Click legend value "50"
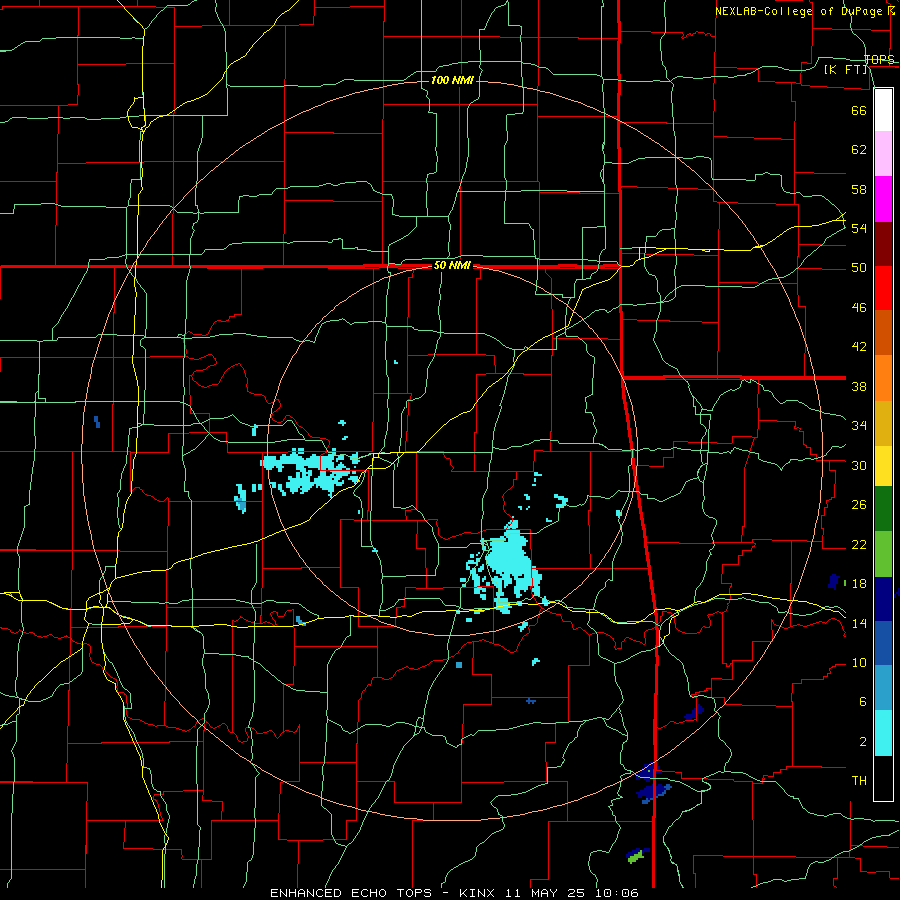900x900 pixels. pos(859,268)
